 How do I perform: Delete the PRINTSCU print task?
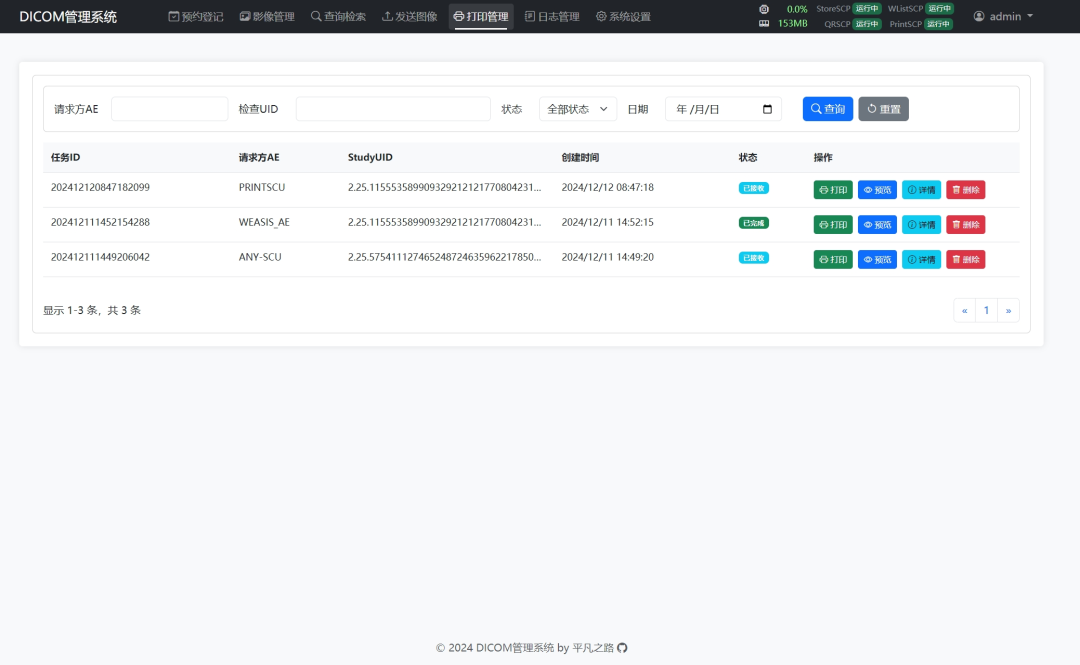pos(965,190)
